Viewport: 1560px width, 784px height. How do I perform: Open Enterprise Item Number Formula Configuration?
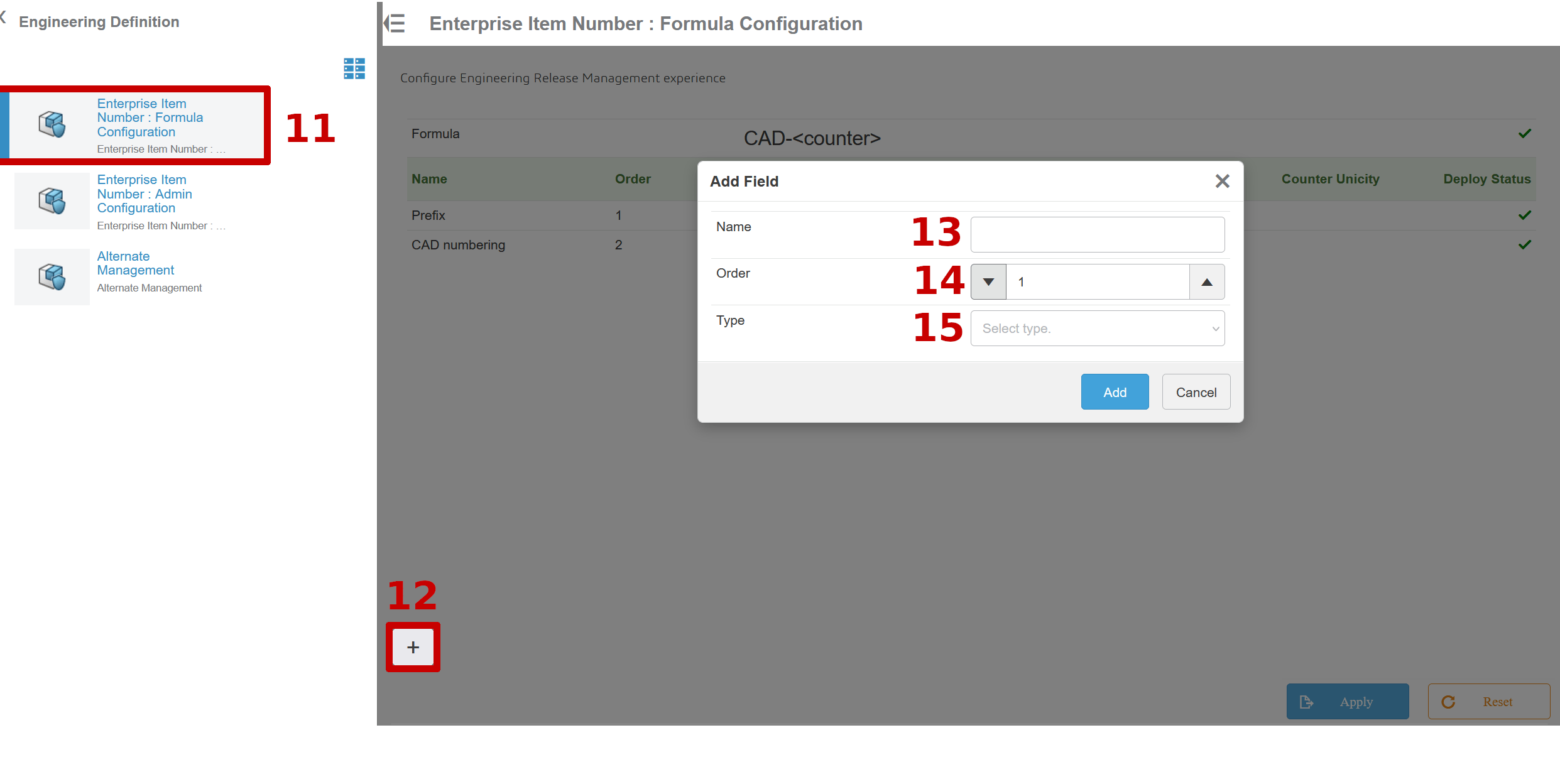click(x=150, y=118)
